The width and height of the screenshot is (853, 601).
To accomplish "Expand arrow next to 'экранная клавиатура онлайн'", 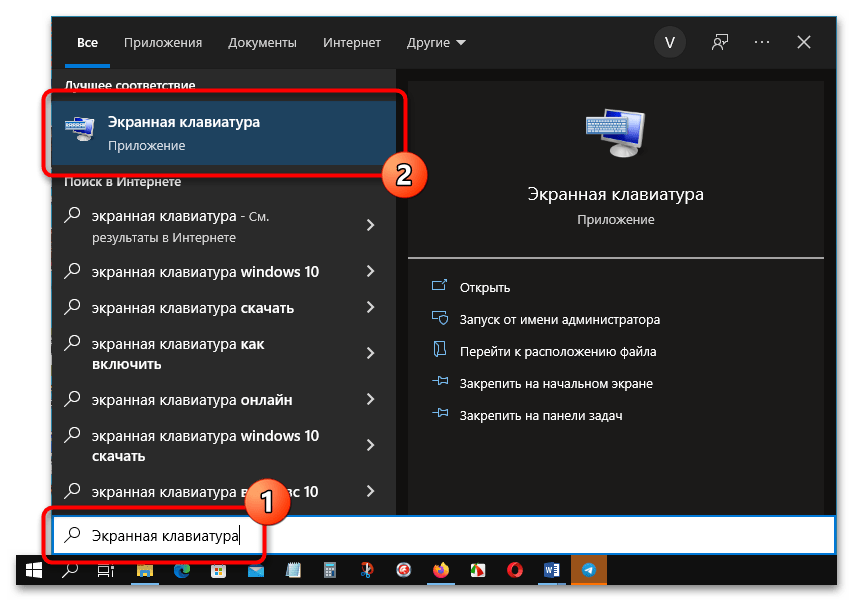I will (x=370, y=399).
